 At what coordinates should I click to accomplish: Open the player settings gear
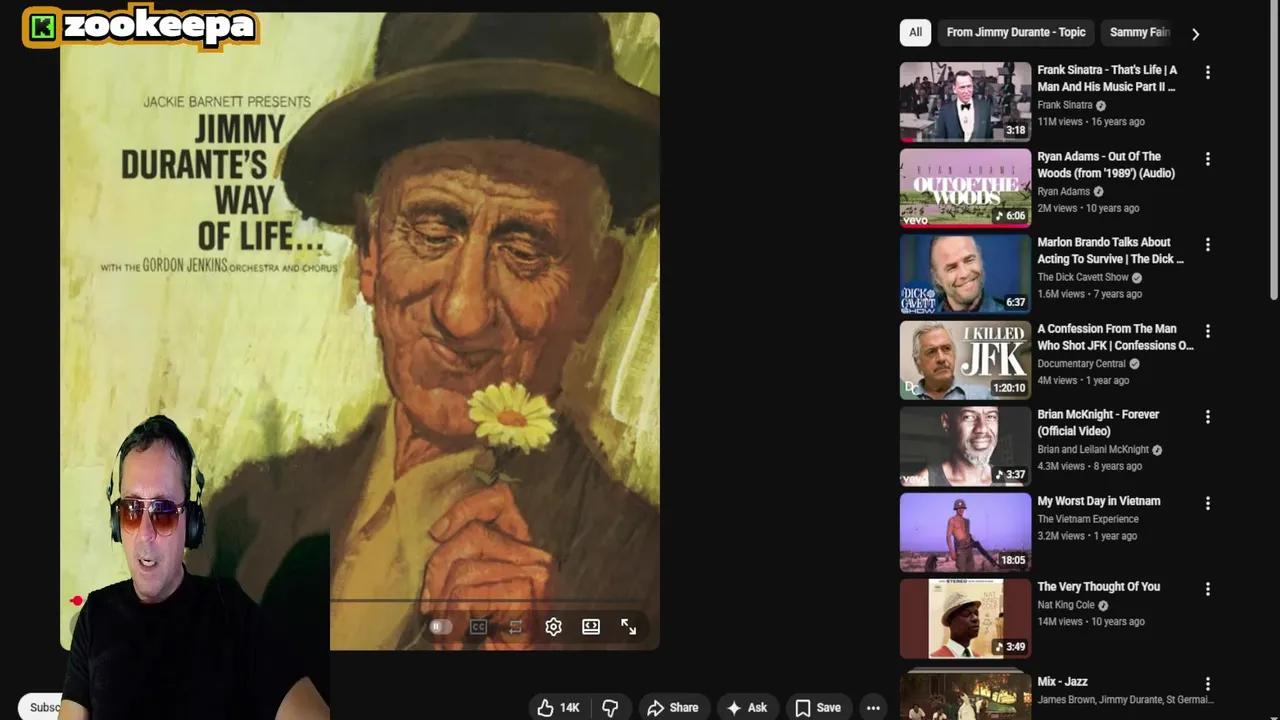[x=553, y=627]
